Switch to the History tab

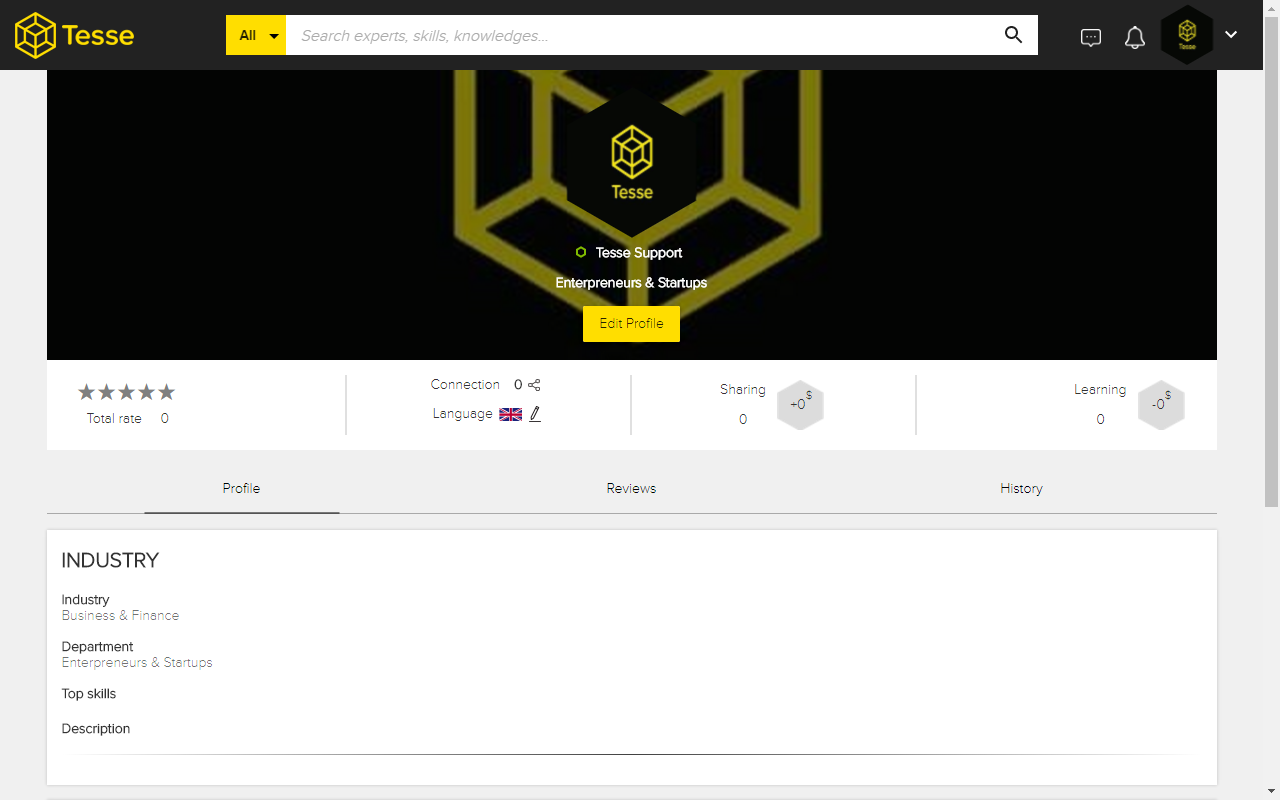click(1021, 489)
